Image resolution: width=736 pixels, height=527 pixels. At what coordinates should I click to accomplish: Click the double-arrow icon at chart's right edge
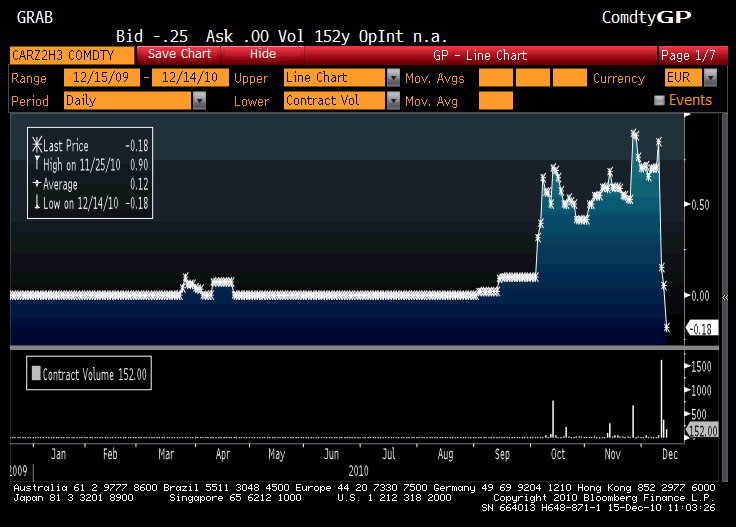click(725, 298)
